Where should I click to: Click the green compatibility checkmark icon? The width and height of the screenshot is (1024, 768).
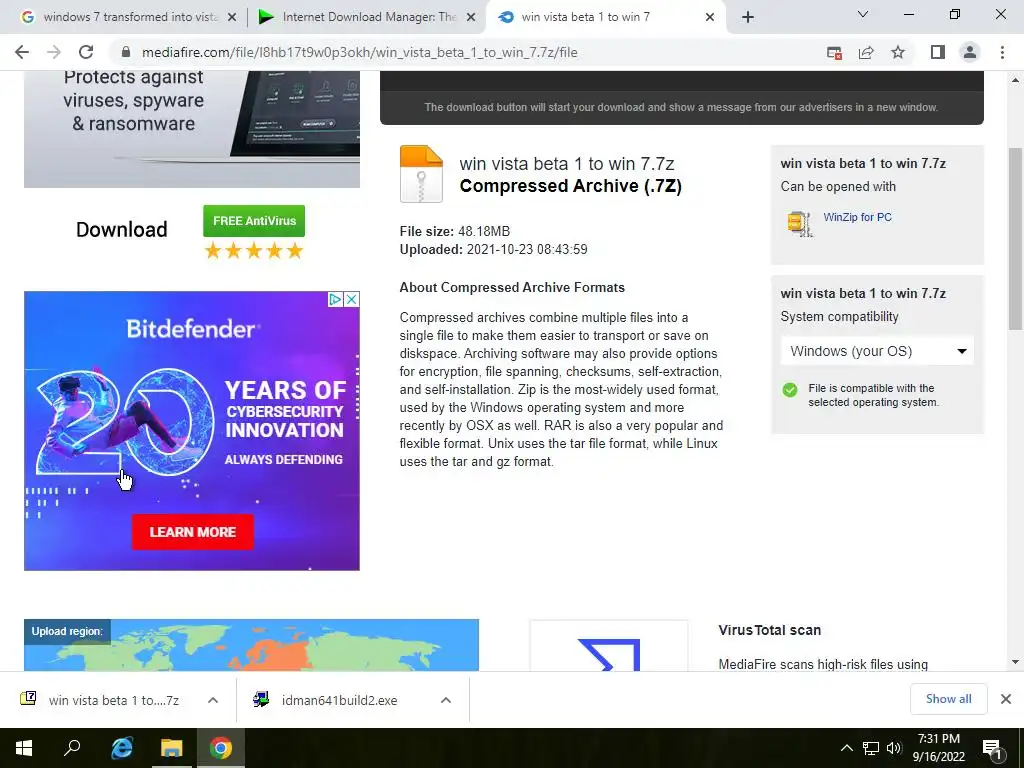(790, 391)
